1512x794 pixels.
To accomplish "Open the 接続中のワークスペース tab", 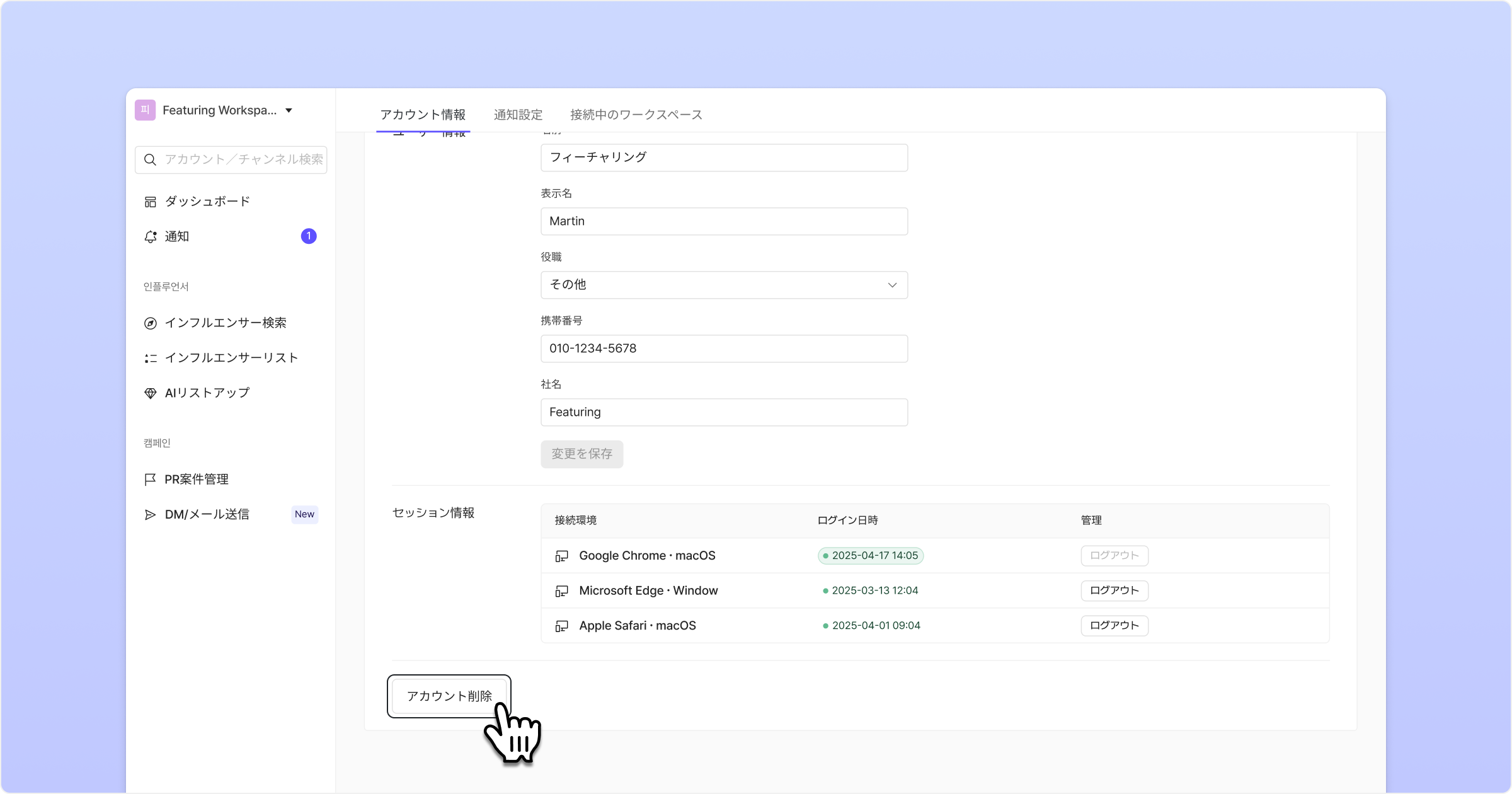I will click(x=636, y=115).
